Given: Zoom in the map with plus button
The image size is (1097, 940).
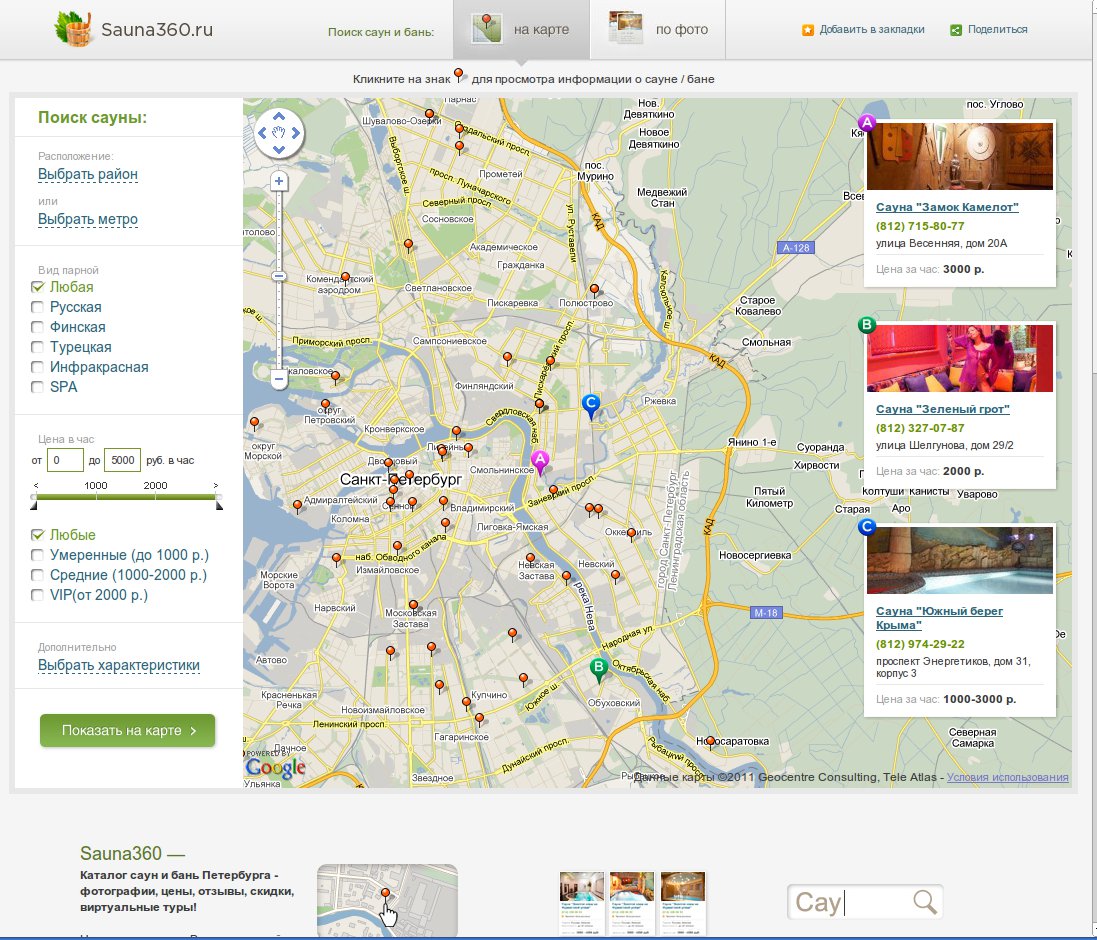Looking at the screenshot, I should click(x=278, y=182).
